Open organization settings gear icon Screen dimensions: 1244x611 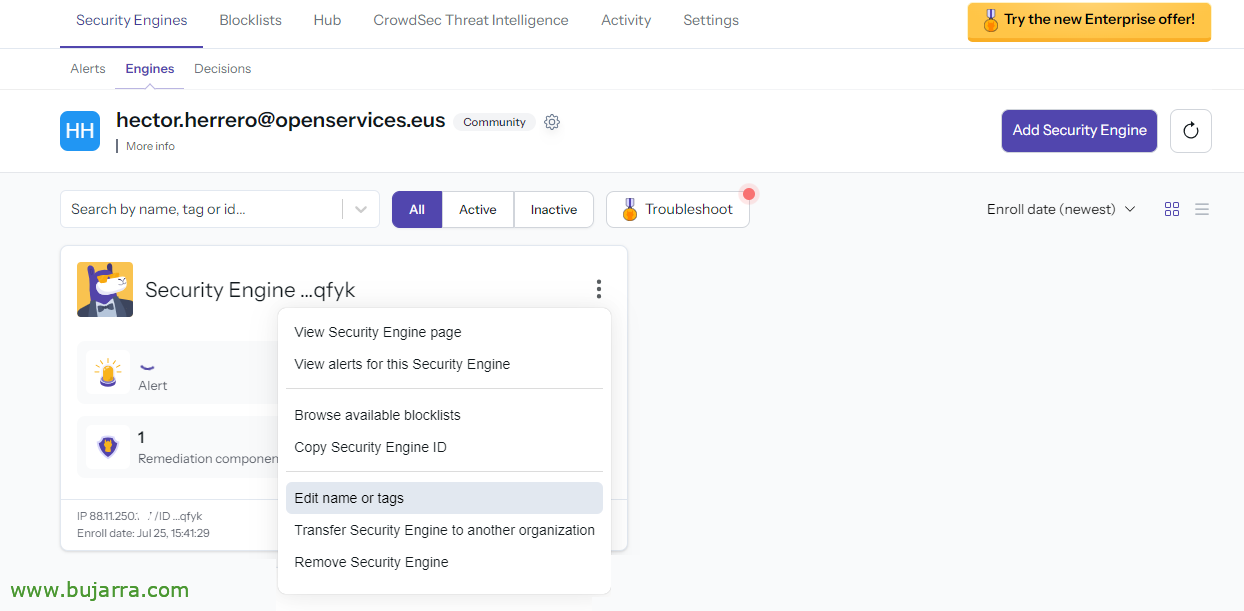[552, 123]
